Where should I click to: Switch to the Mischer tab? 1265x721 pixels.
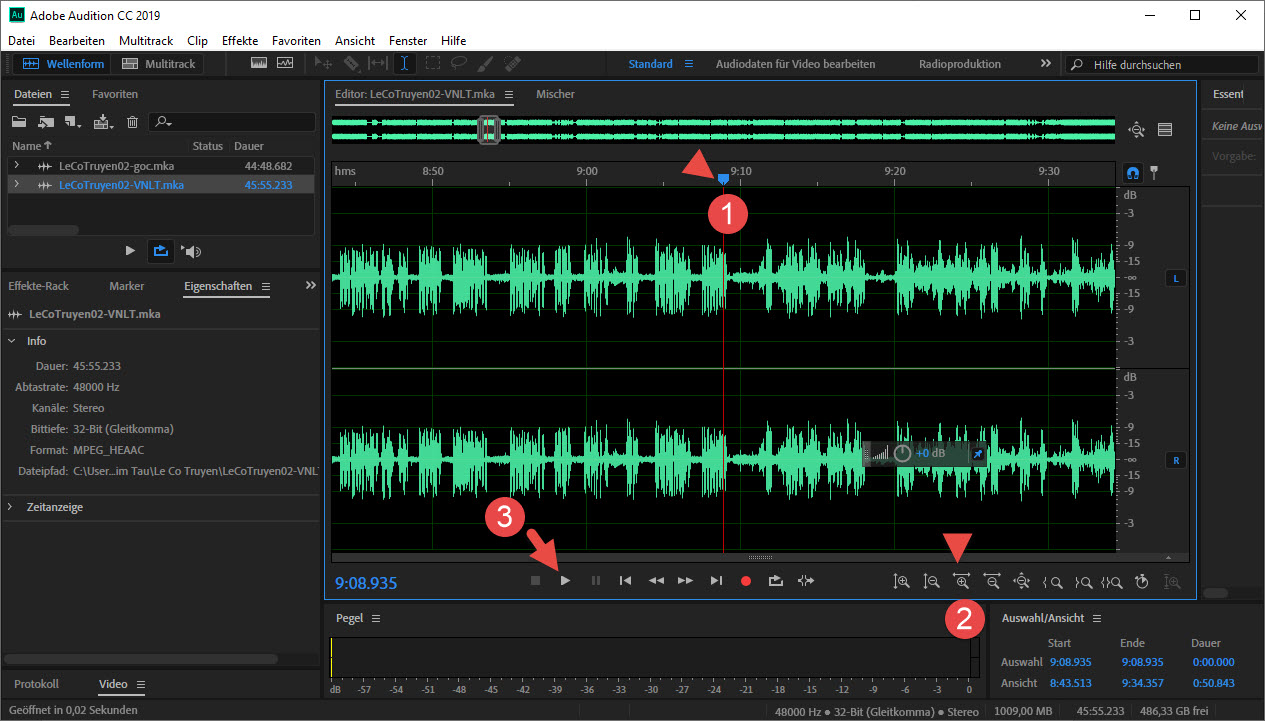coord(555,94)
